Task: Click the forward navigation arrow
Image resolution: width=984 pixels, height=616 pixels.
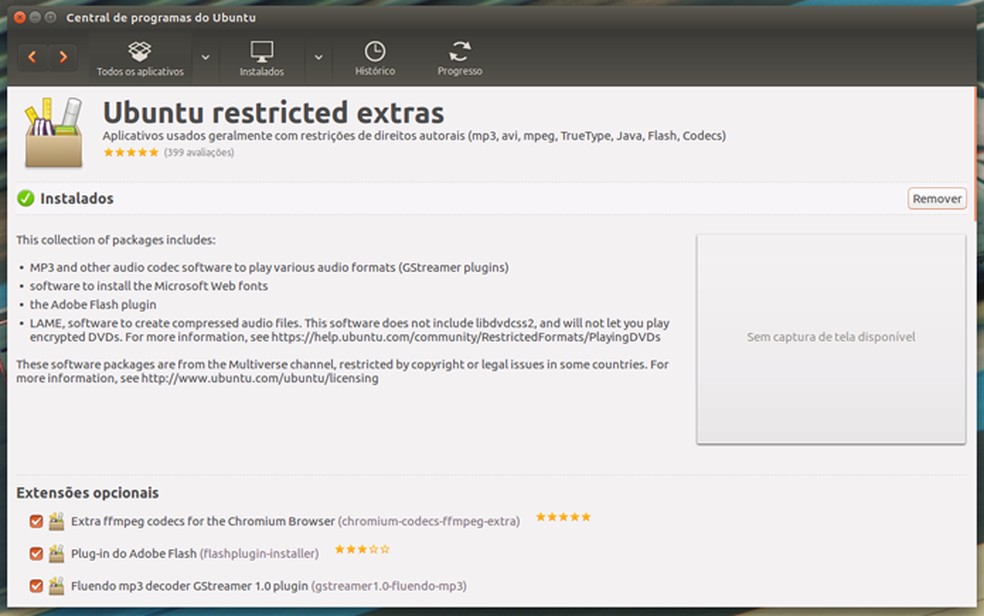Action: click(x=63, y=57)
